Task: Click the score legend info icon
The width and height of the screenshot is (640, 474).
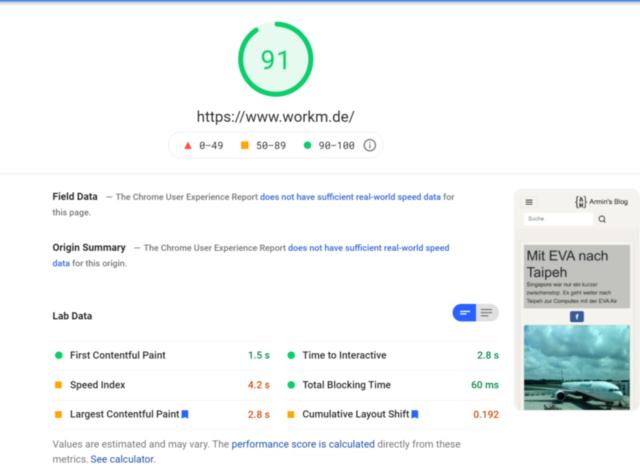Action: (x=369, y=145)
